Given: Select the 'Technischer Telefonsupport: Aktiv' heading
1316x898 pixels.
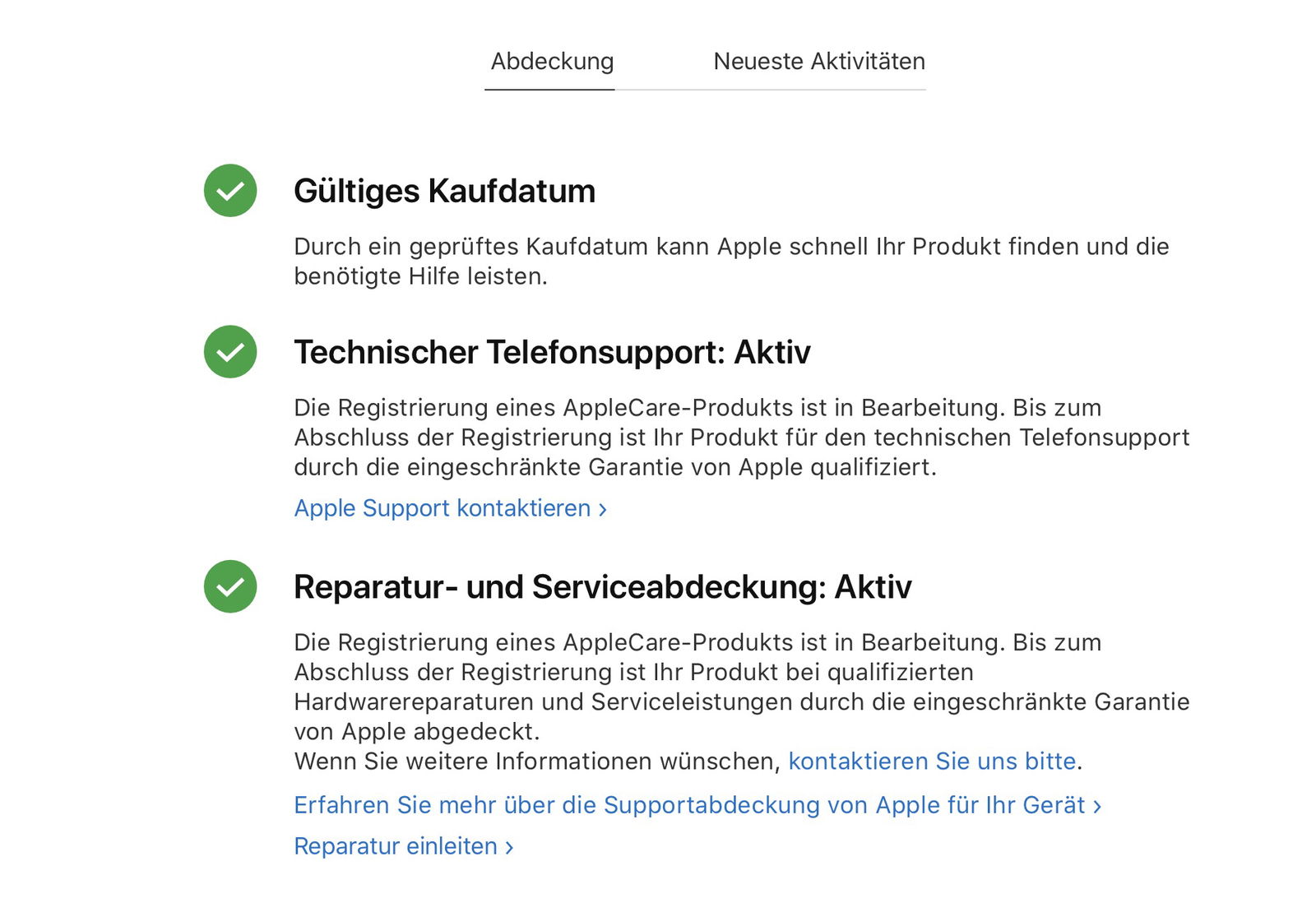Looking at the screenshot, I should point(553,352).
